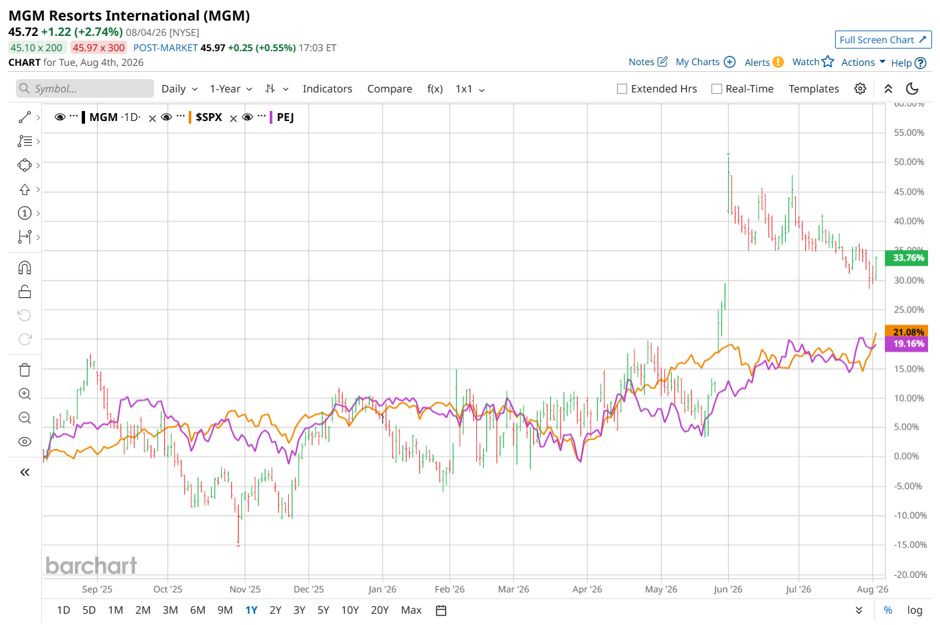Collapse the chart header with the double chevron icon

888,89
